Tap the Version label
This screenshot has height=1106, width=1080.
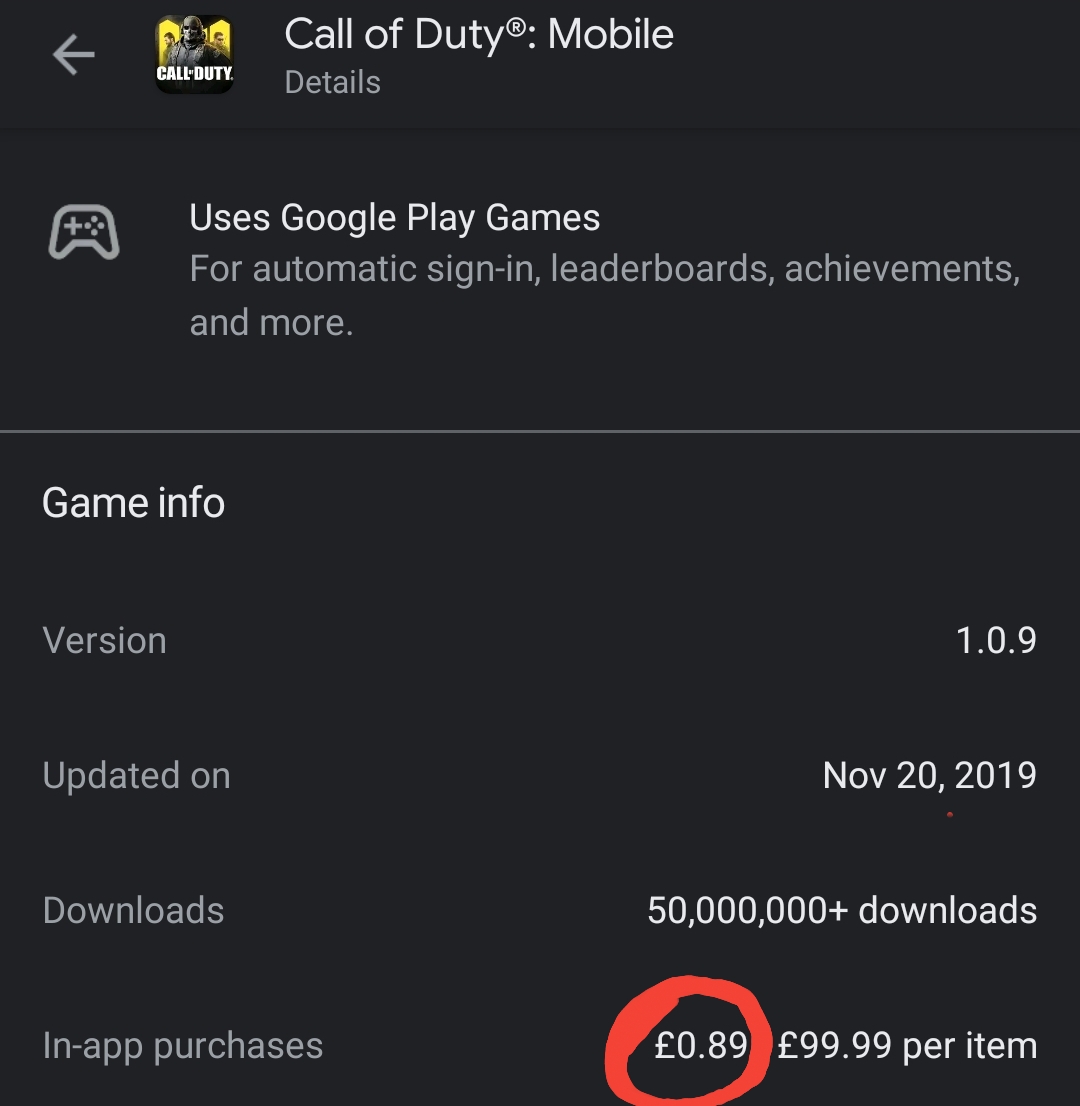[104, 640]
